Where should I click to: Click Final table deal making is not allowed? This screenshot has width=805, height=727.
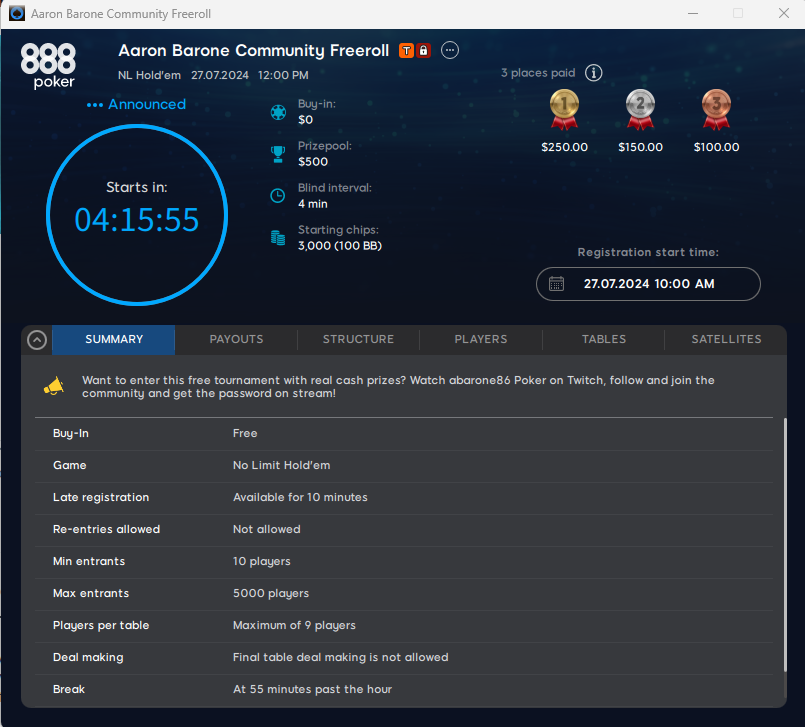340,658
